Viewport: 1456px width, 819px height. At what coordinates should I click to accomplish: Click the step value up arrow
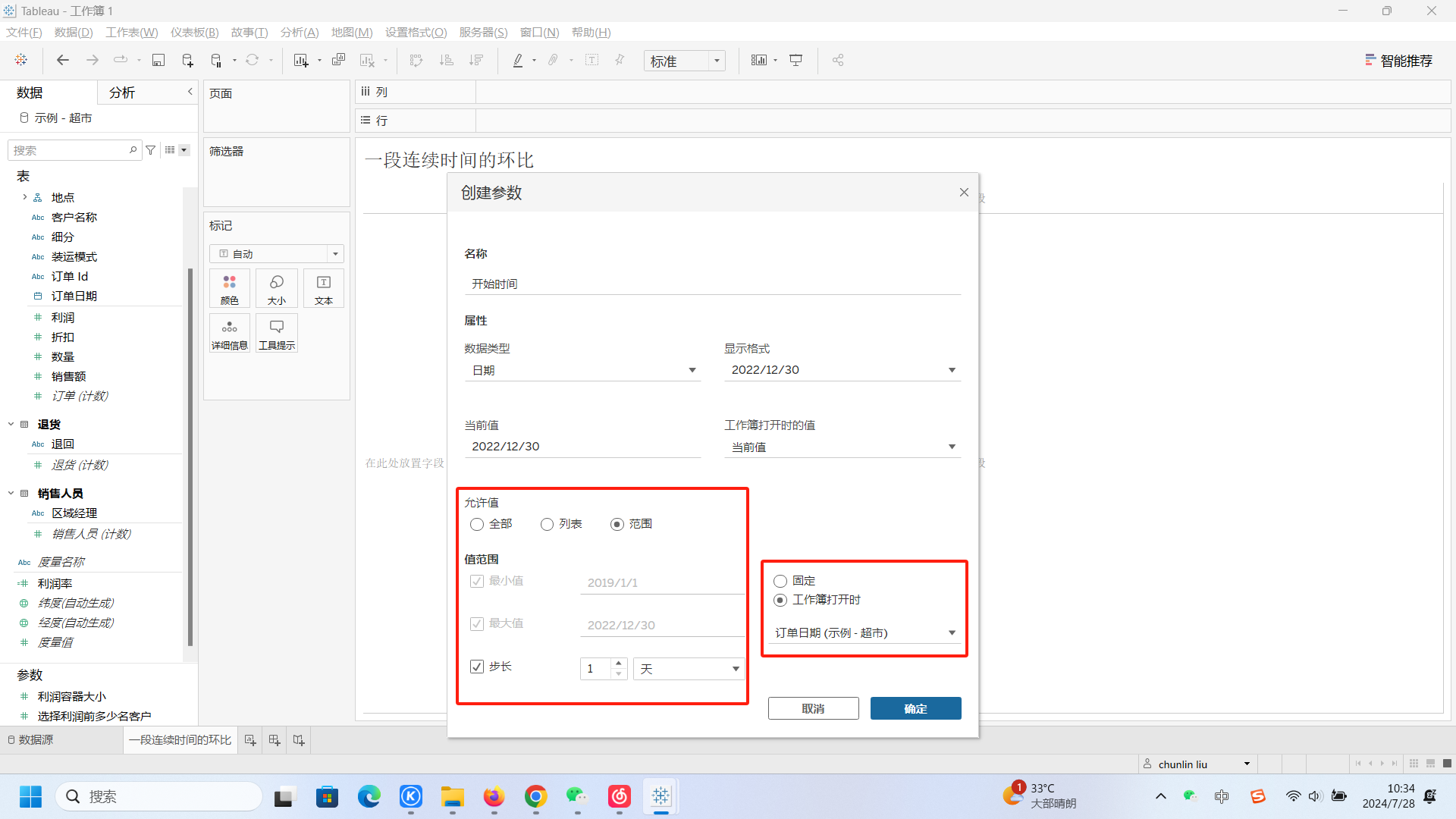pyautogui.click(x=618, y=664)
